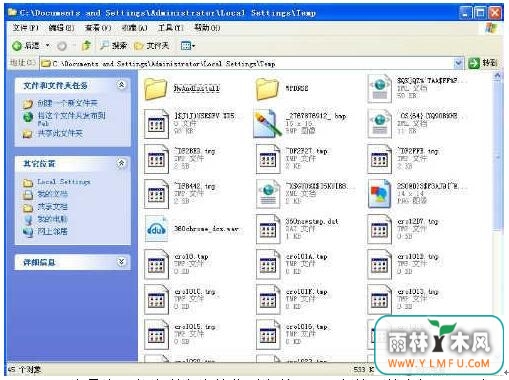Viewport: 509px width, 380px height.
Task: Select the cro10.tmp file icon
Action: 156,265
